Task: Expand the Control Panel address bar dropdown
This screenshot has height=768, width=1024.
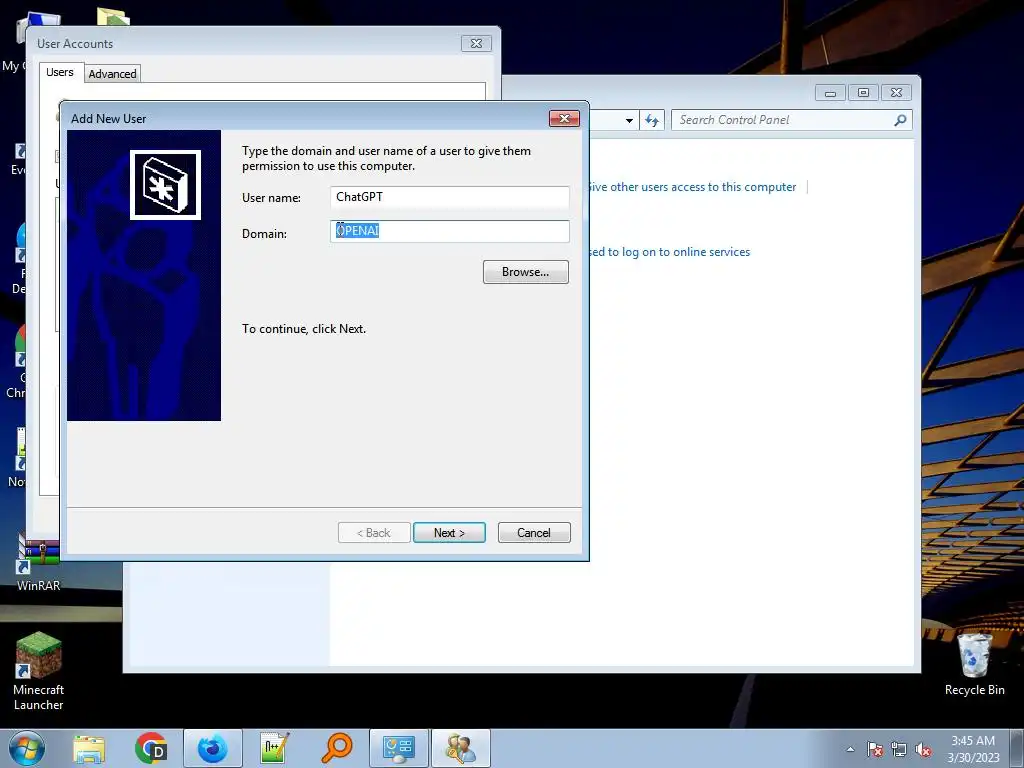Action: point(629,120)
